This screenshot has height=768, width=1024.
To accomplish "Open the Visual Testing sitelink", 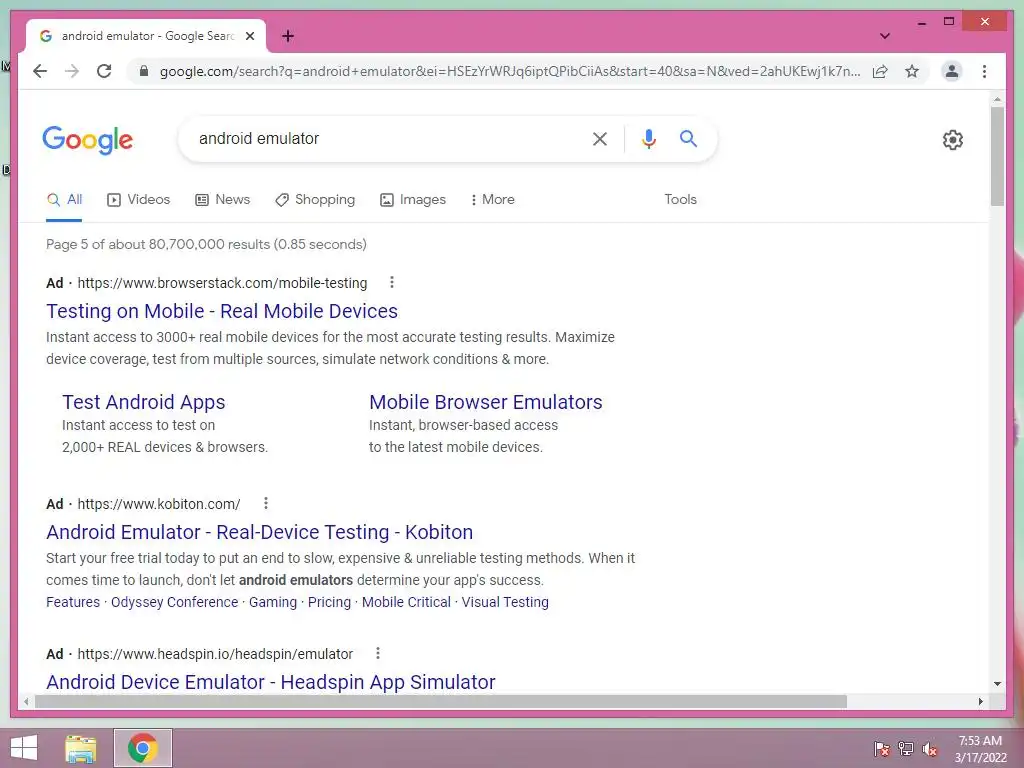I will [x=505, y=601].
